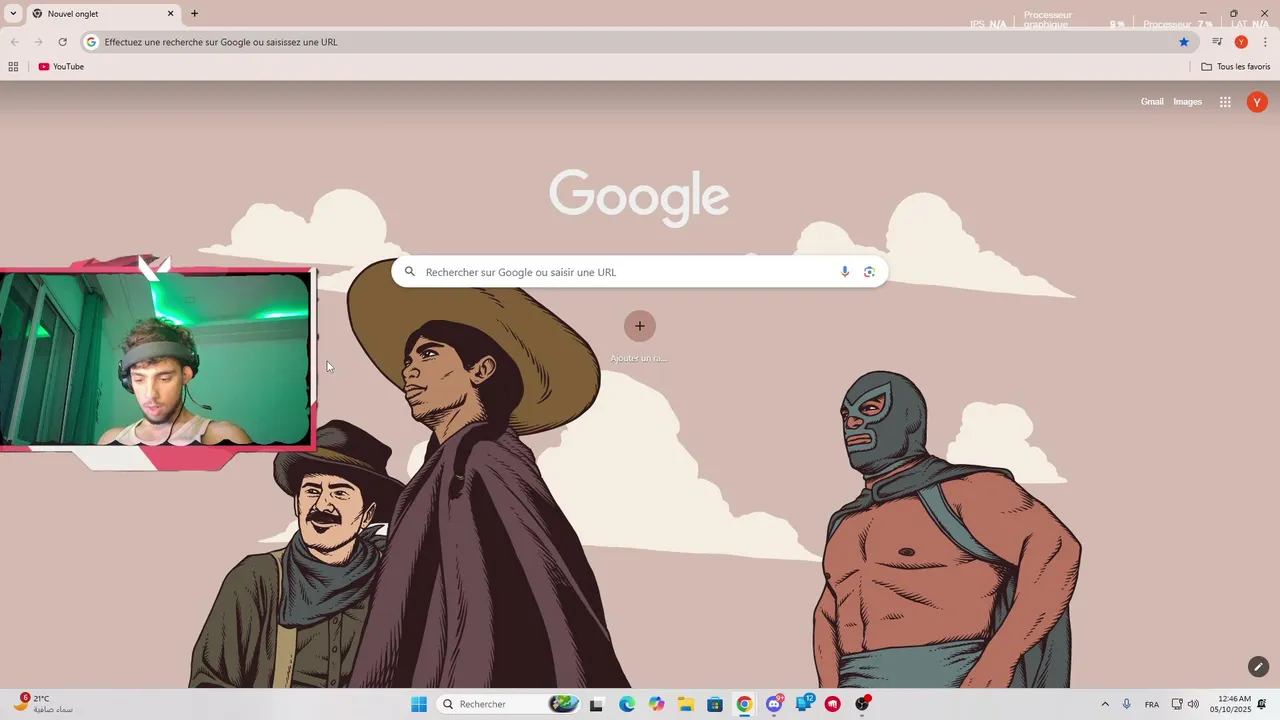Open the Images link

[1187, 102]
